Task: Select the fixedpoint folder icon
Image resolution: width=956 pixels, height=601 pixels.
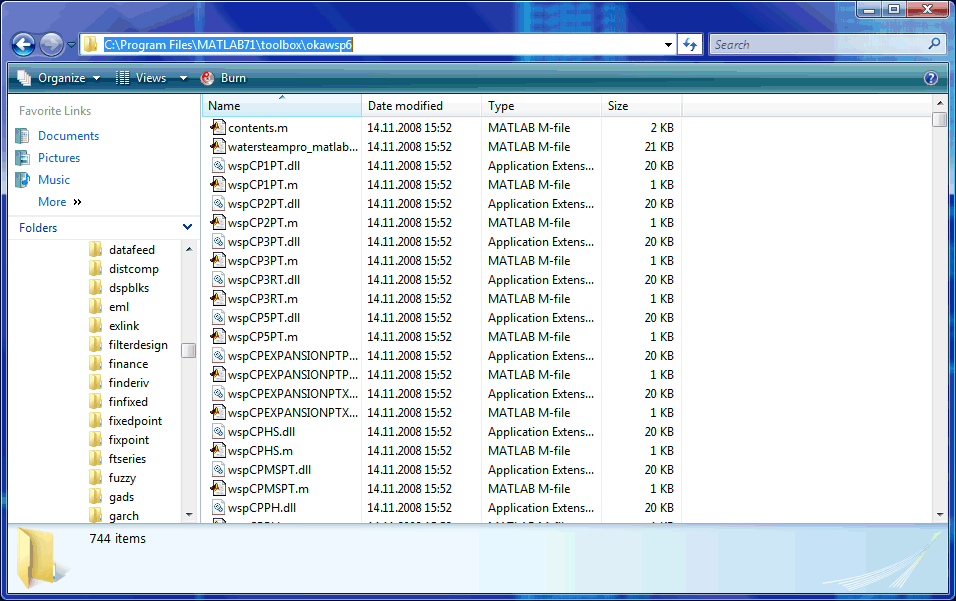Action: tap(96, 421)
